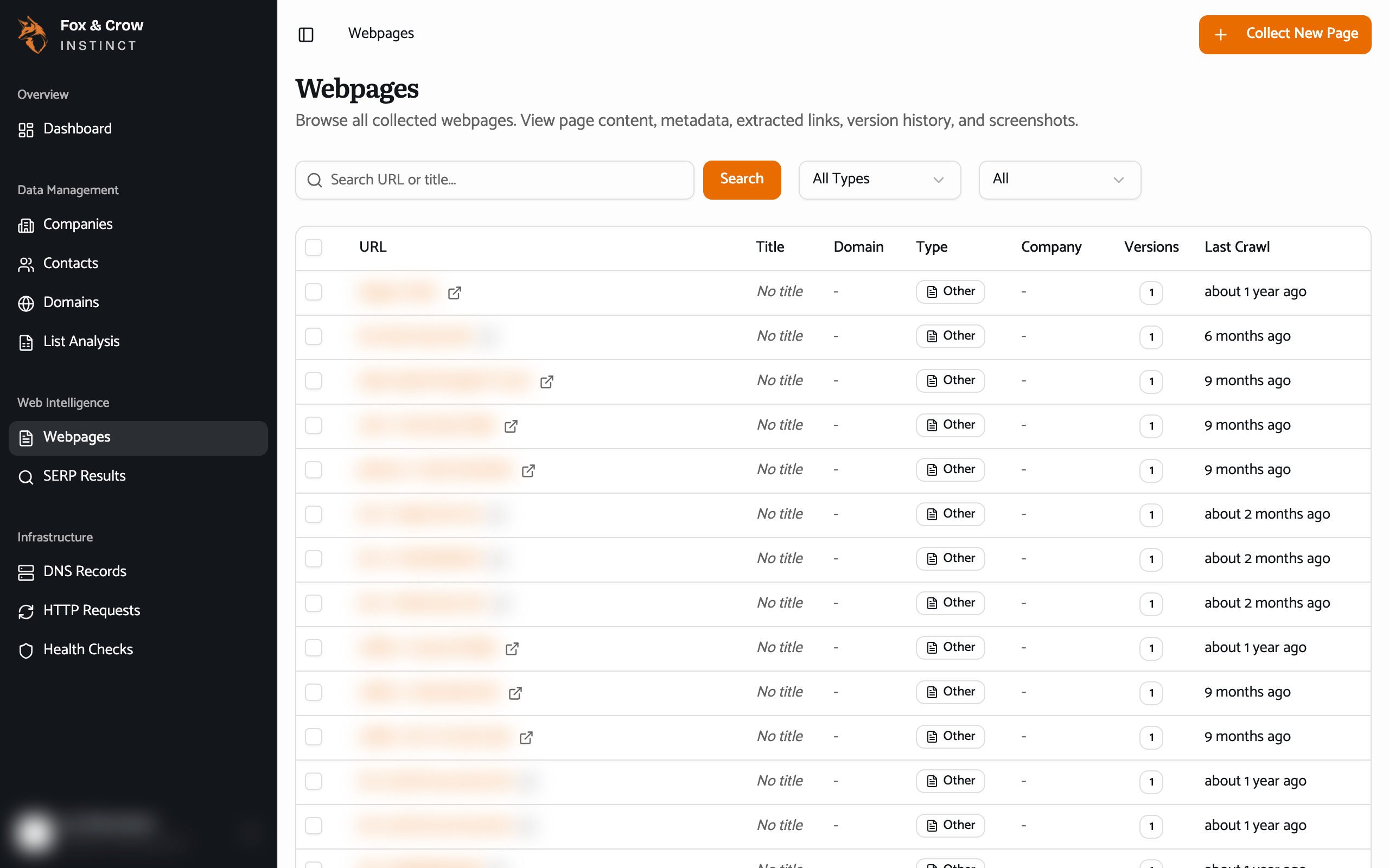The width and height of the screenshot is (1389, 868).
Task: Click the orange Search button
Action: pyautogui.click(x=742, y=180)
